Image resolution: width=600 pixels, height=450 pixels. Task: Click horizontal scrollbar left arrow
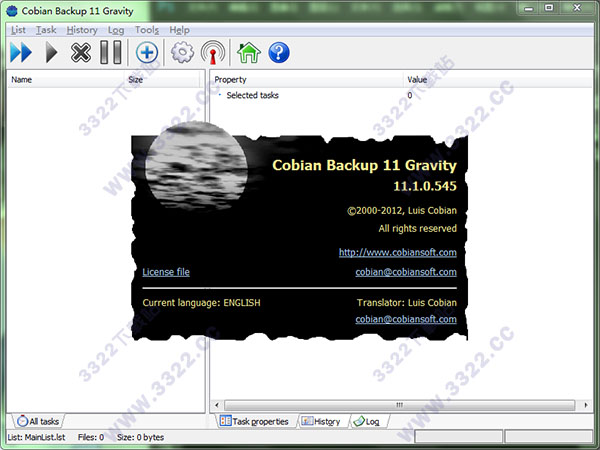click(217, 405)
